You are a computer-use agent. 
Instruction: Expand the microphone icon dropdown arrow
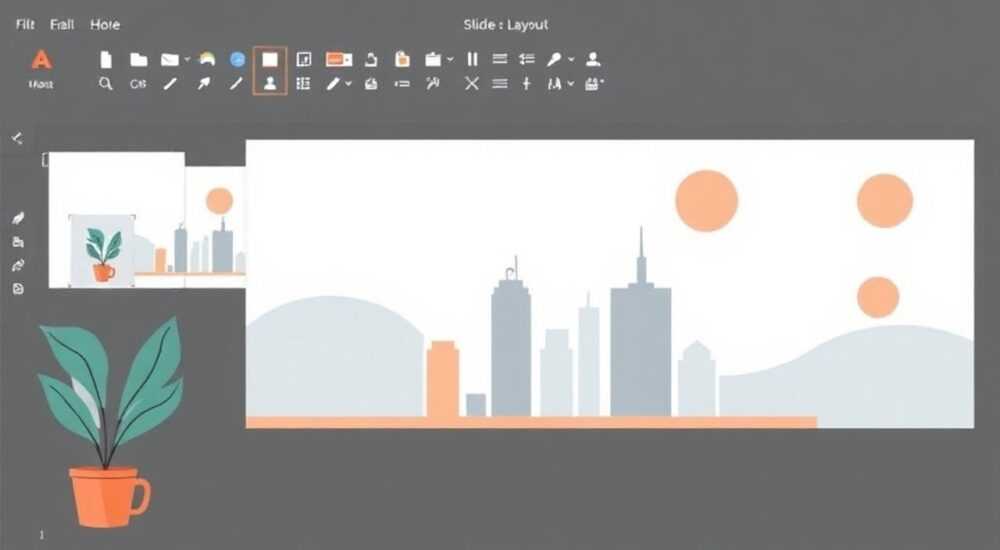coord(571,59)
